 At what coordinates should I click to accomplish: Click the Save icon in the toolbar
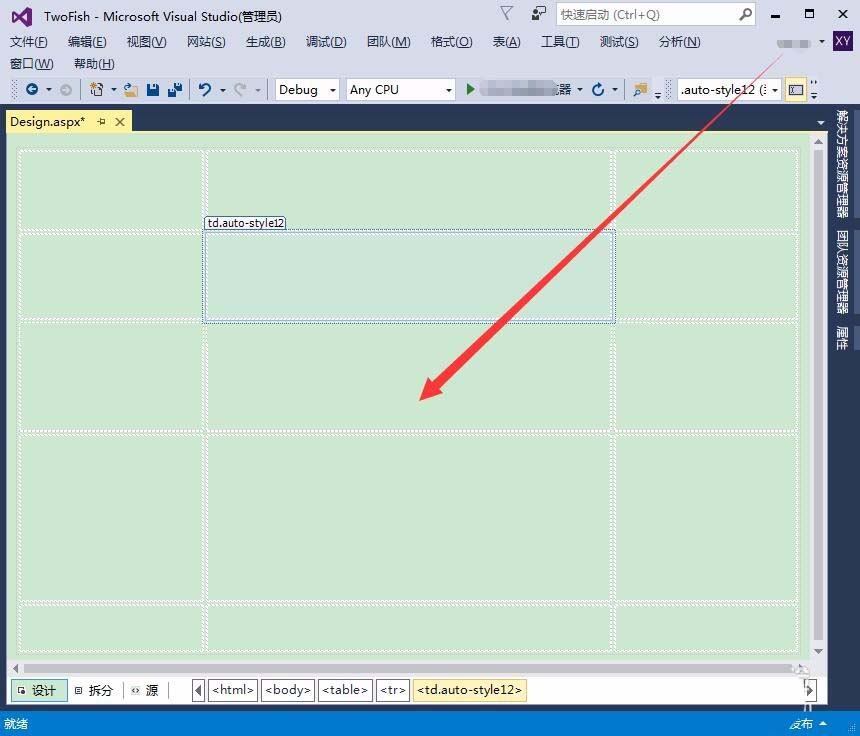tap(153, 89)
